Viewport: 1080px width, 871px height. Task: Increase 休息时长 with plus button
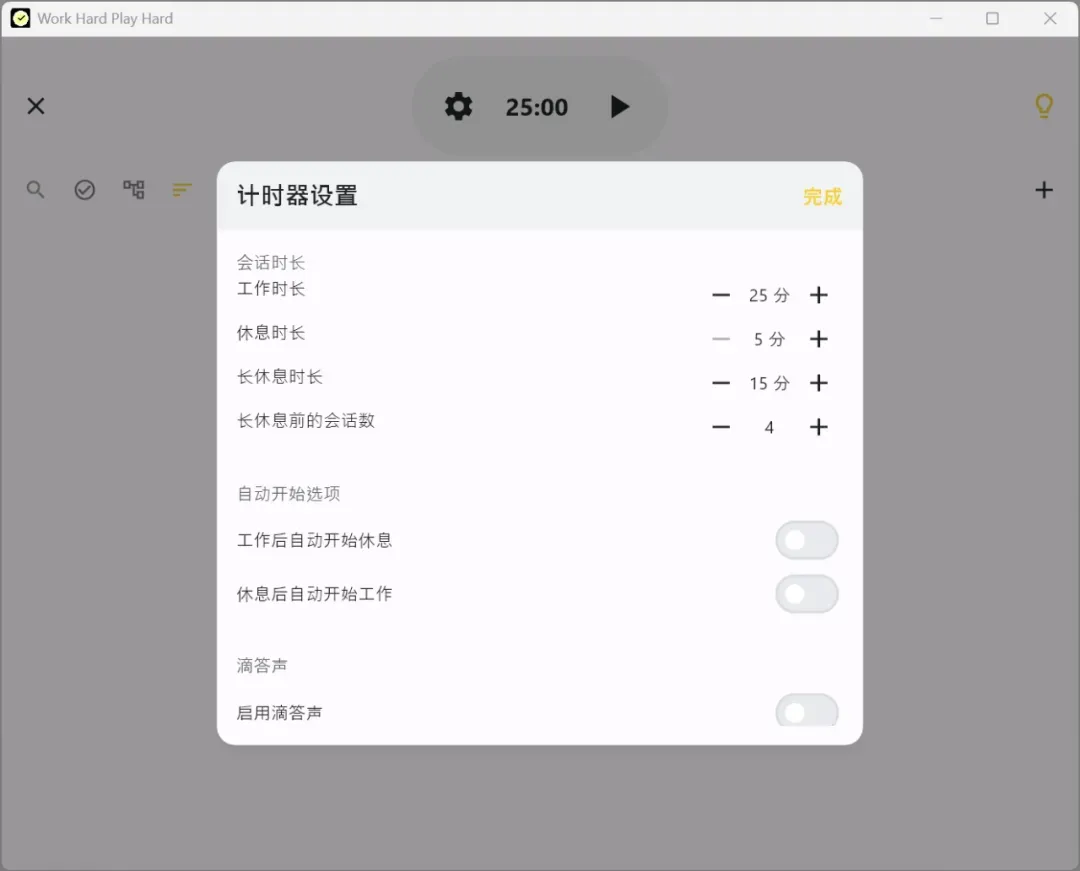click(818, 339)
